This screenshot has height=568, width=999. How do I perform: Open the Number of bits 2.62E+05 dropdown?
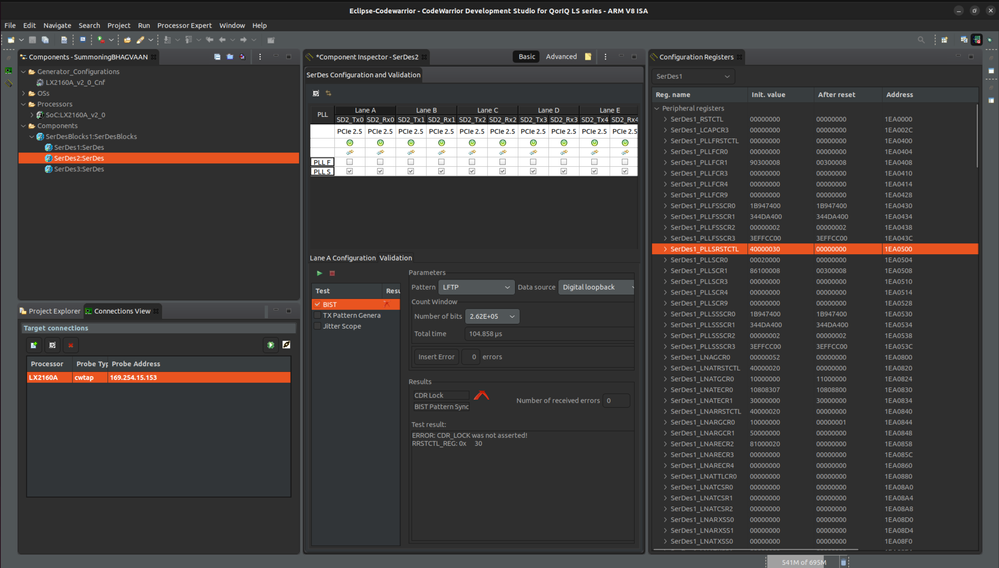click(492, 316)
